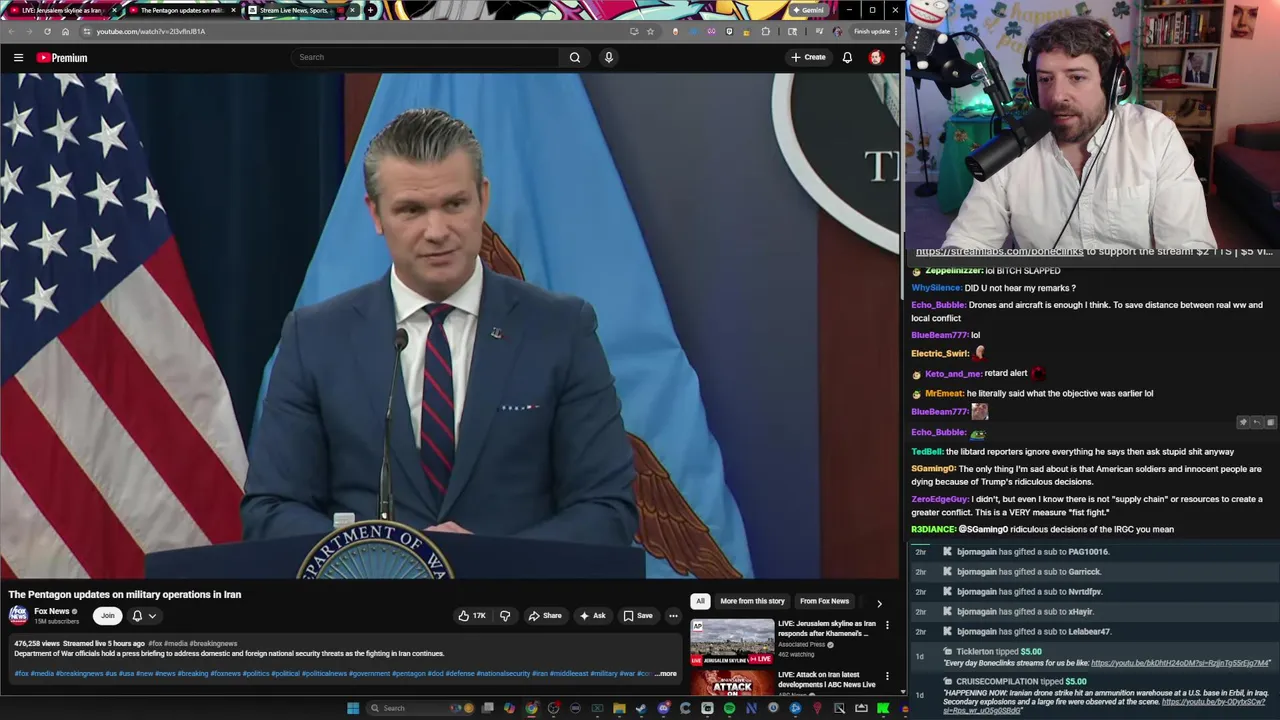The width and height of the screenshot is (1280, 720).
Task: Share the Pentagon video
Action: (545, 615)
